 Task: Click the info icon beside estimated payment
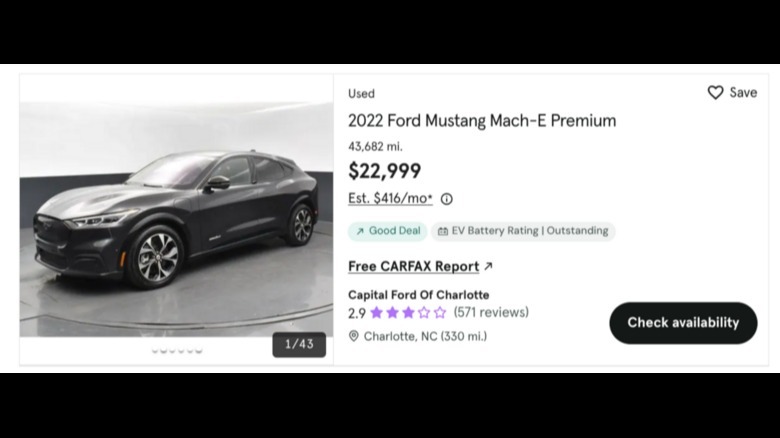pos(446,199)
